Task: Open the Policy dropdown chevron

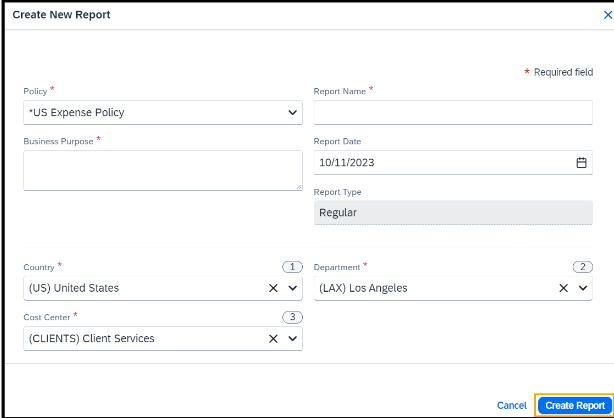Action: tap(292, 112)
